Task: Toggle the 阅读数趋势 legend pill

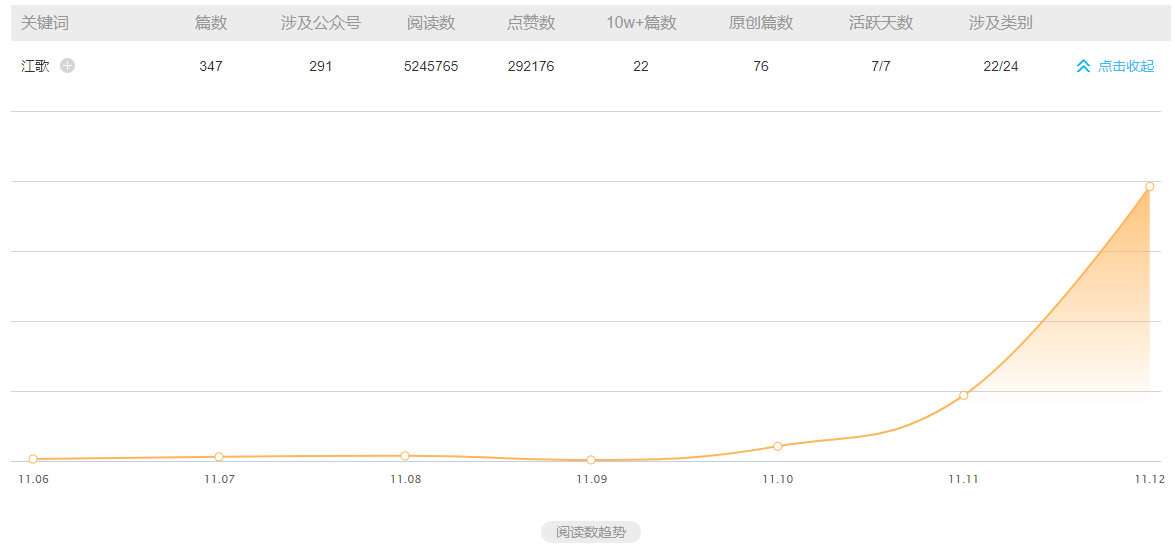Action: click(x=591, y=532)
